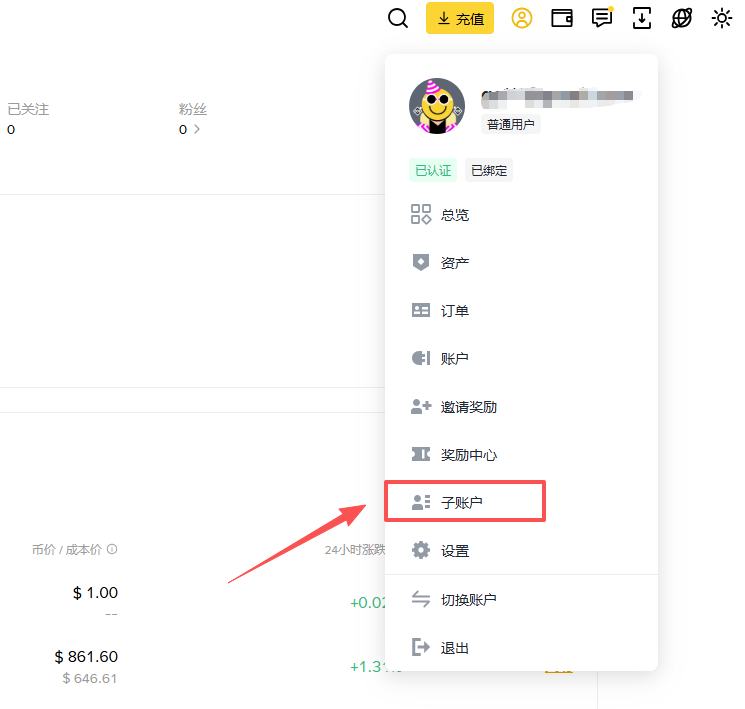Click the 退出 logout door icon
The height and width of the screenshot is (709, 745).
click(420, 647)
